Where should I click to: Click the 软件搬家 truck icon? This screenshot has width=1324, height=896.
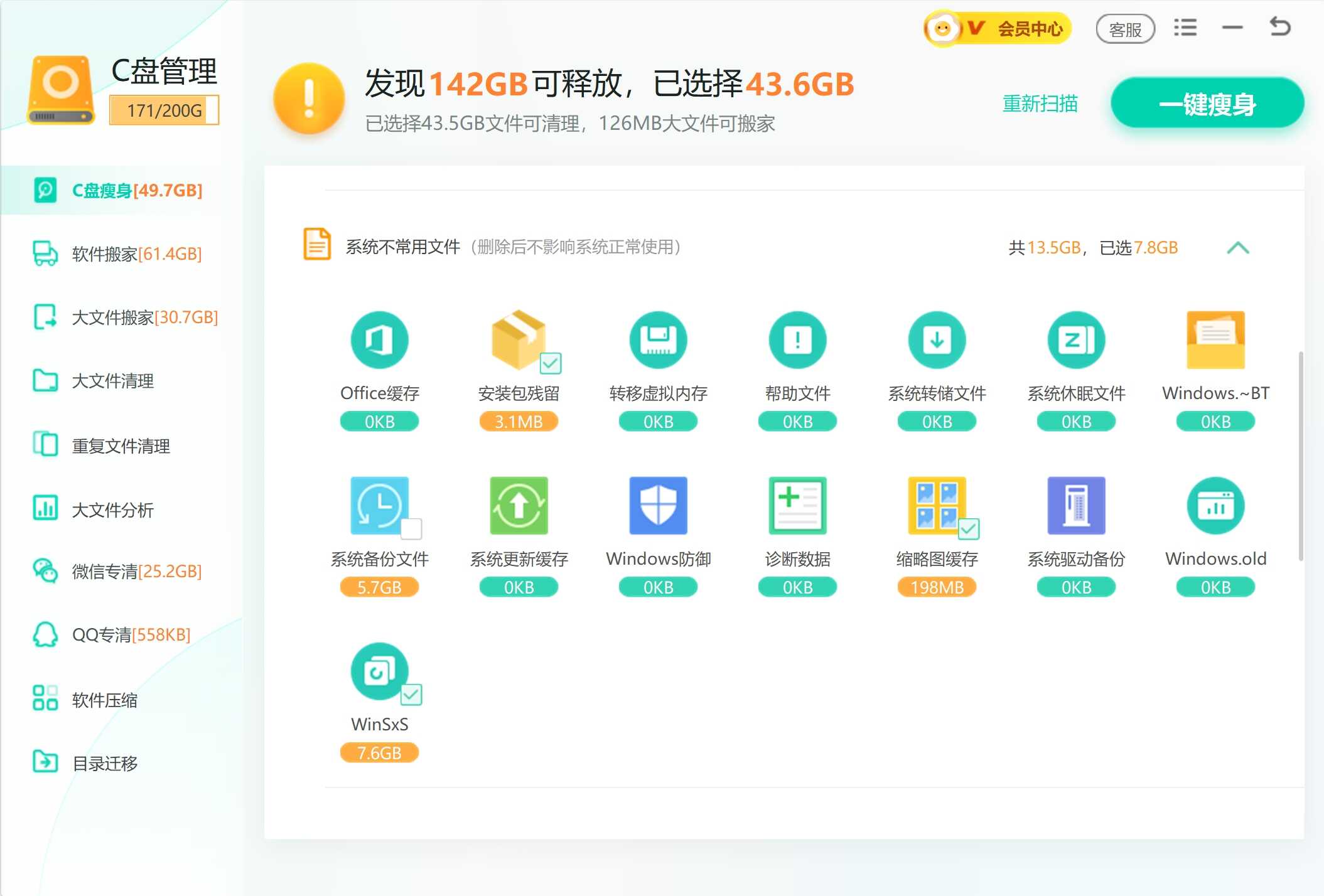tap(45, 253)
